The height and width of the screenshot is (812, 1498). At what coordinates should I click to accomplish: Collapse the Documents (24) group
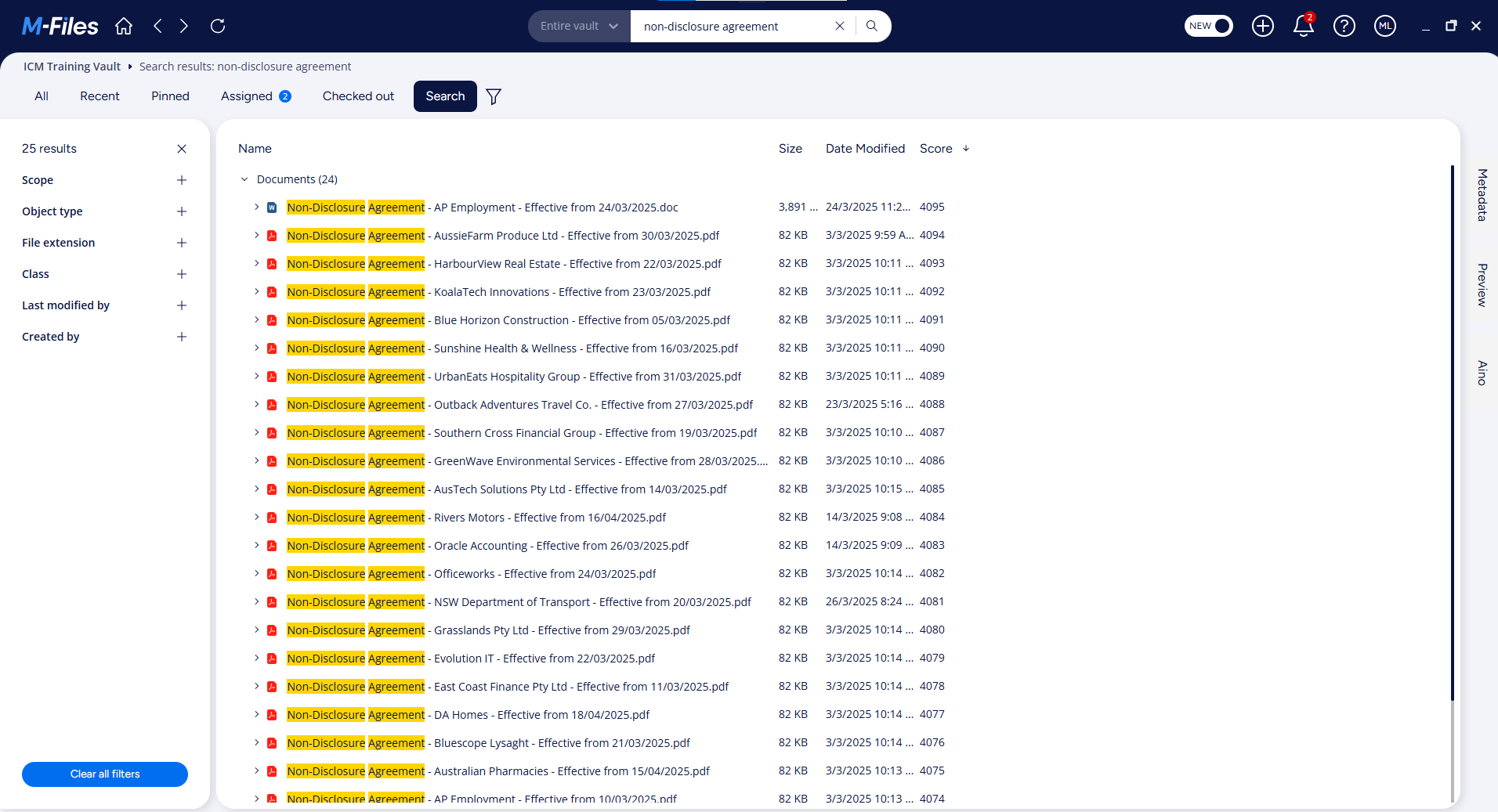tap(244, 179)
